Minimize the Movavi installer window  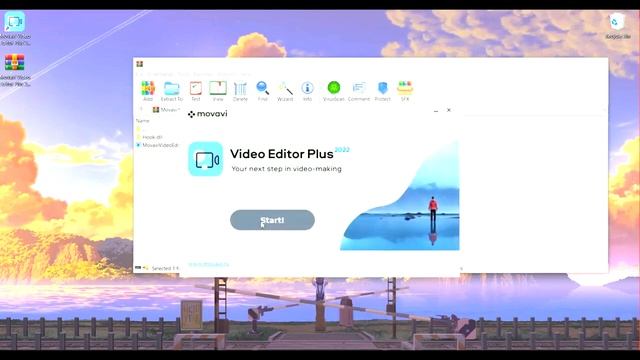pyautogui.click(x=436, y=110)
